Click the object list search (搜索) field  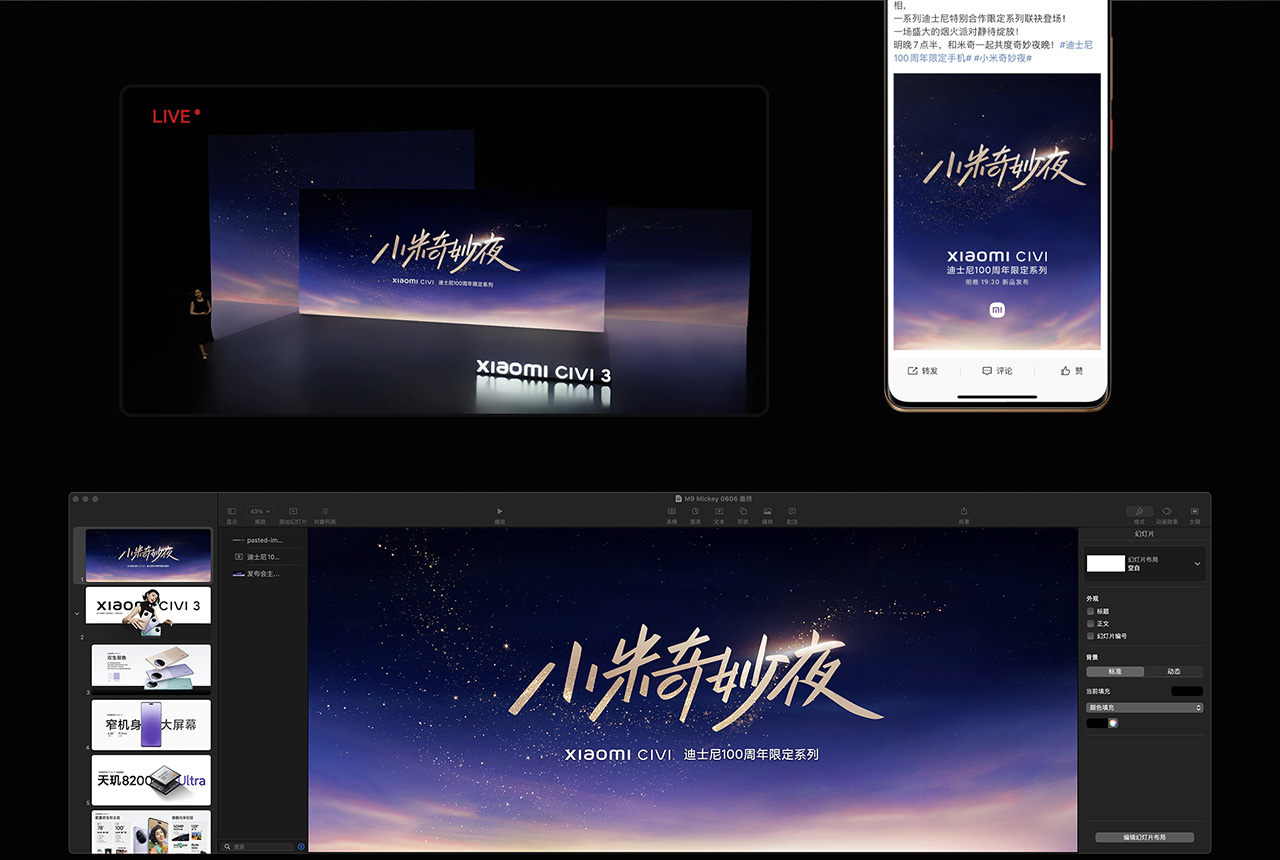(x=259, y=846)
